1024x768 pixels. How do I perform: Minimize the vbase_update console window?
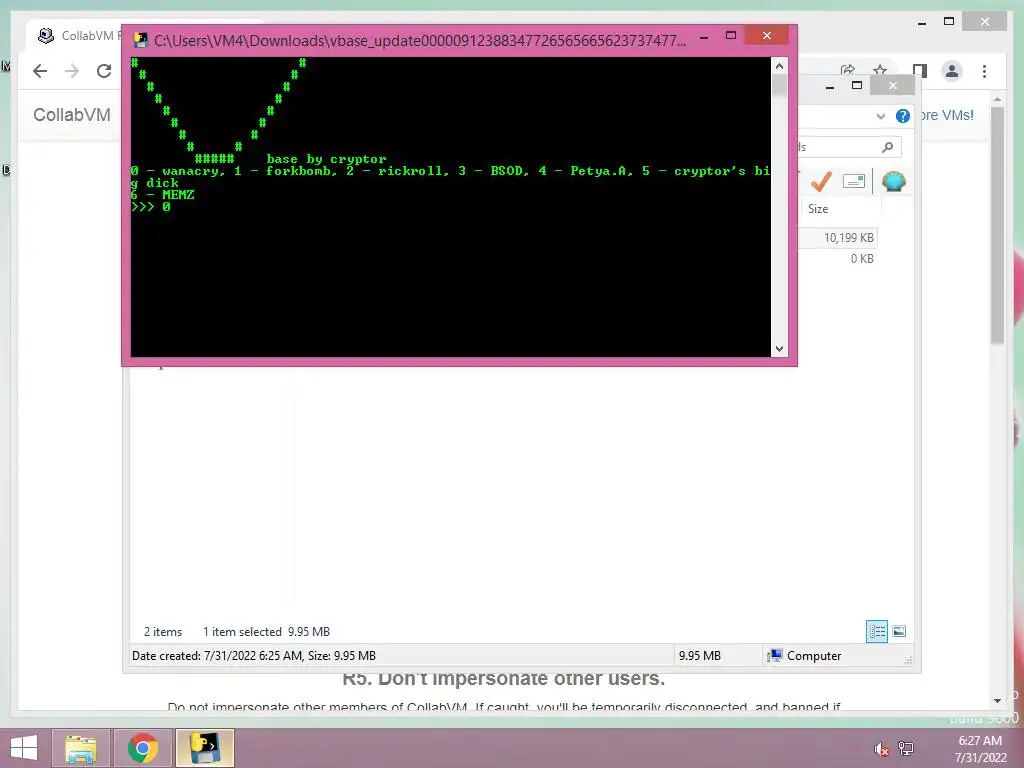coord(704,37)
